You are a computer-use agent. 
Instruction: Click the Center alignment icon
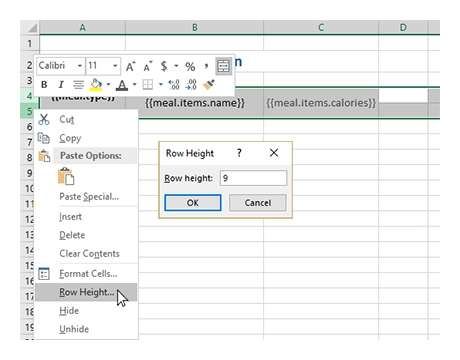pyautogui.click(x=79, y=85)
